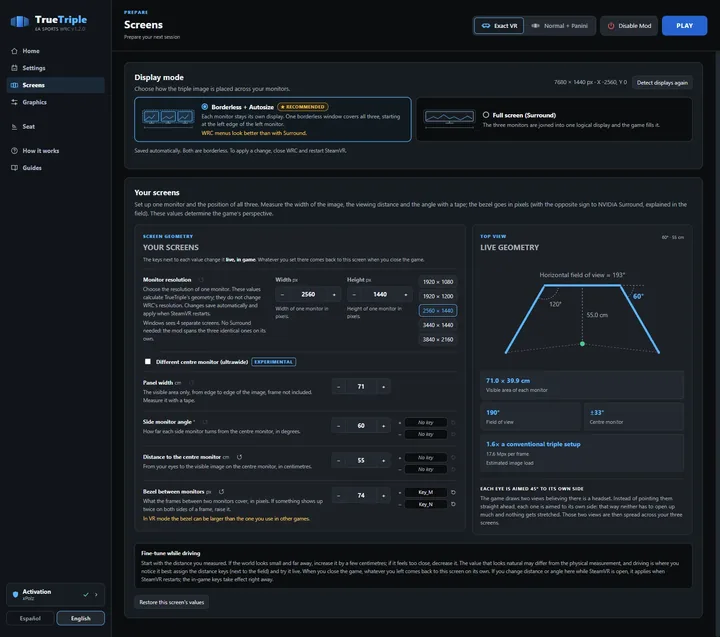The width and height of the screenshot is (720, 637).
Task: Open How it works page
Action: point(56,151)
